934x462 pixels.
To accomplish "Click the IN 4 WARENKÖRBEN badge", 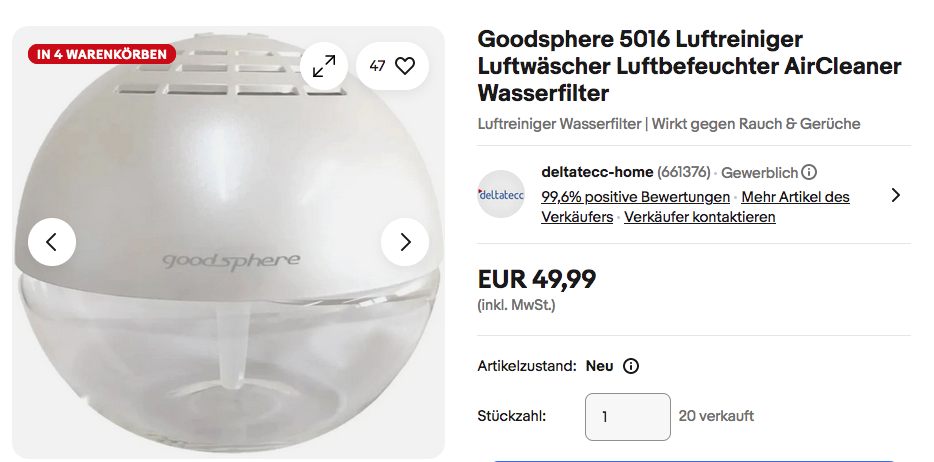I will pos(102,54).
